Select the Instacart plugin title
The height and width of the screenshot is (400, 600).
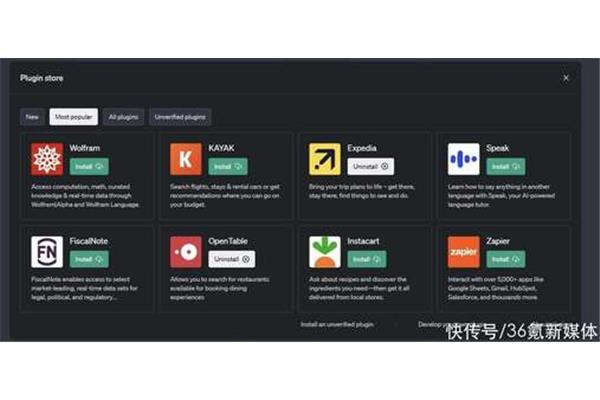tap(364, 241)
